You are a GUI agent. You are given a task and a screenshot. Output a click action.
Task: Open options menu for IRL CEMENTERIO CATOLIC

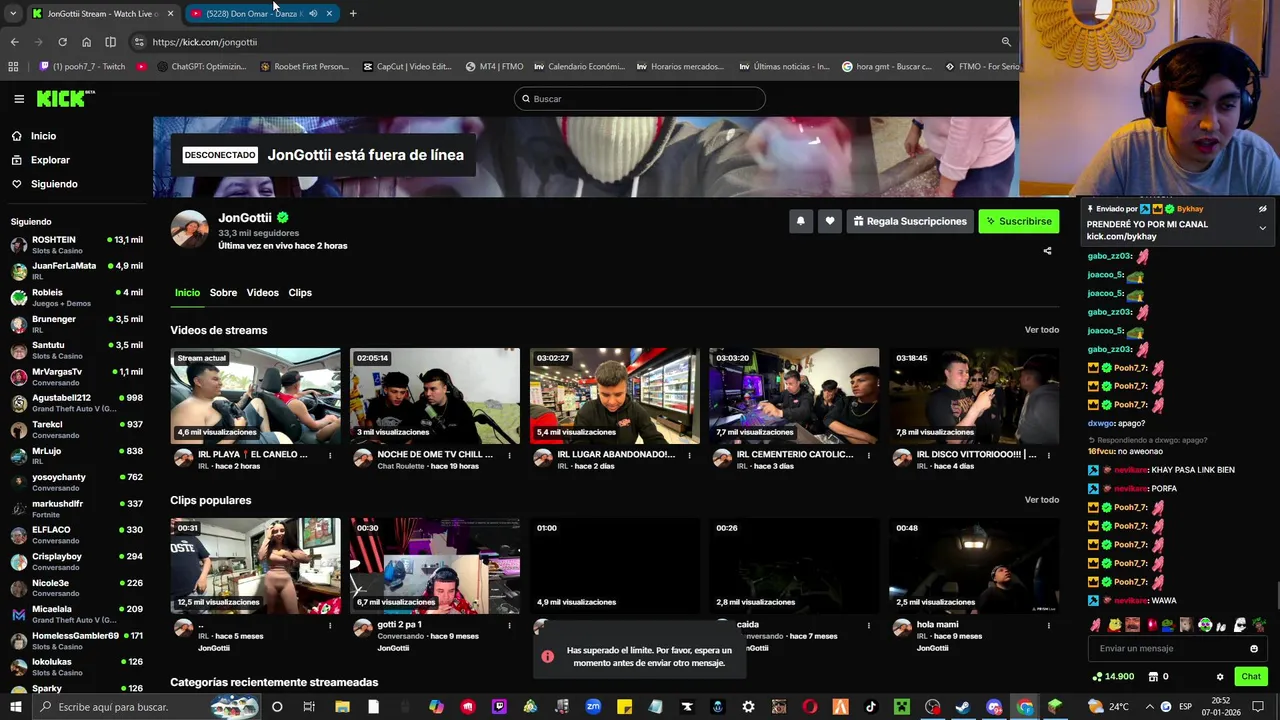coord(869,455)
